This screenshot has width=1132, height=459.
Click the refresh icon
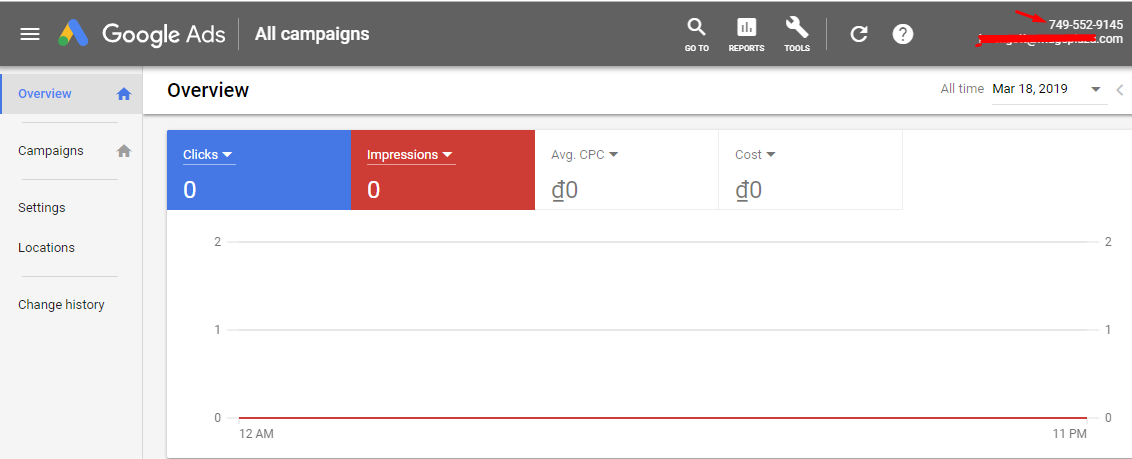pos(858,34)
